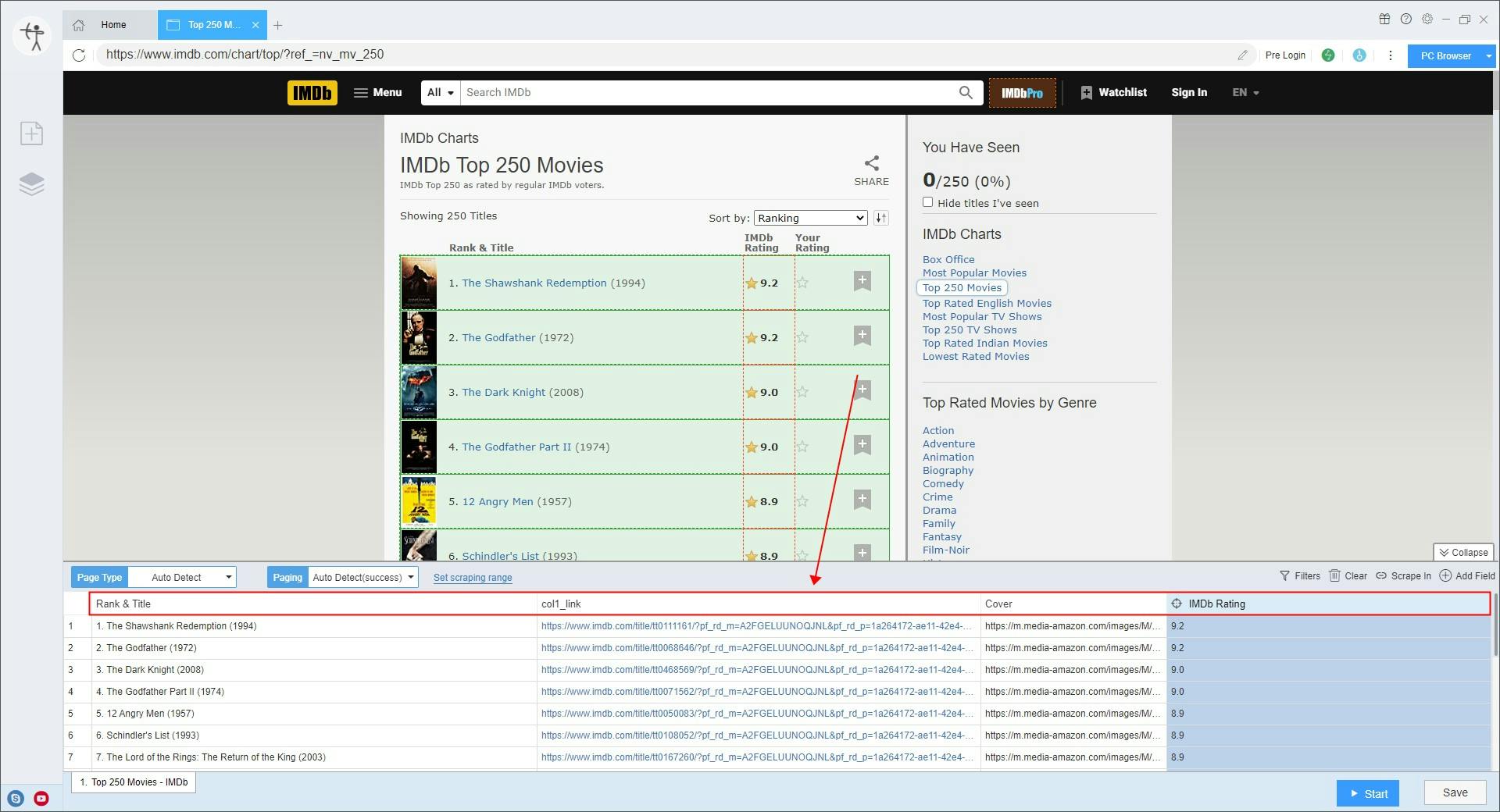The image size is (1500, 812).
Task: Go to Home tab house icon
Action: point(79,25)
